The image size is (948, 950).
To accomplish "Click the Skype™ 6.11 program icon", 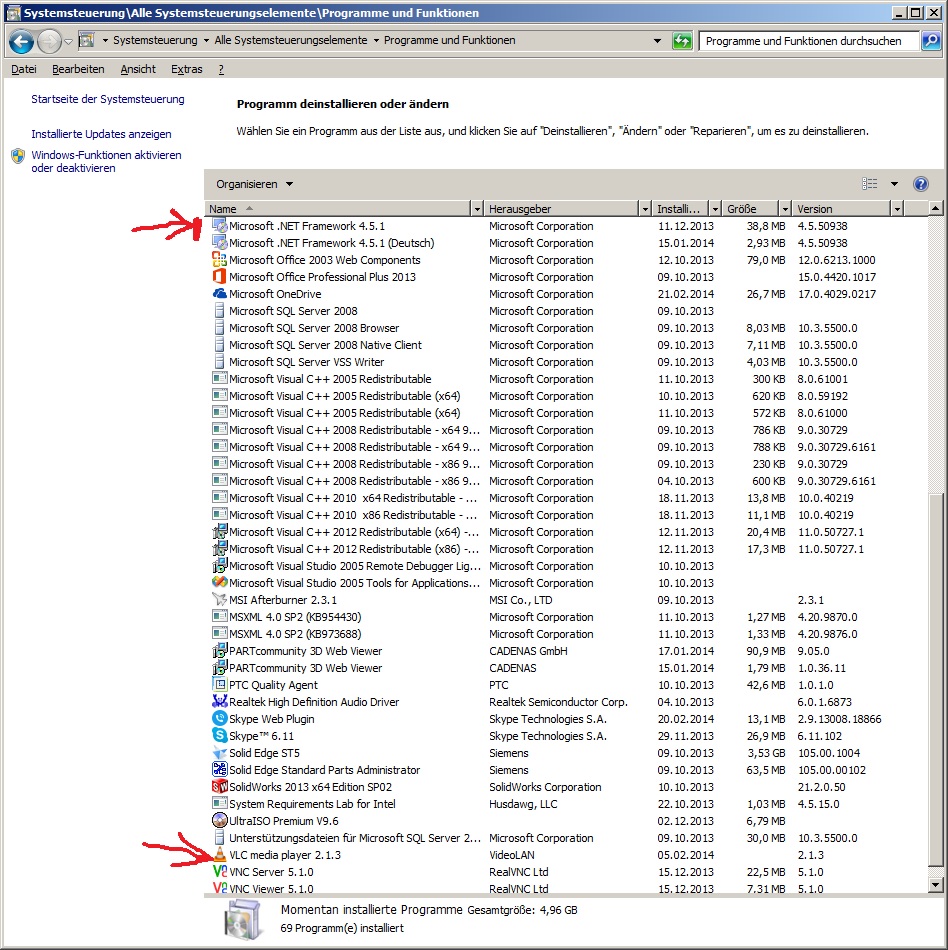I will [x=220, y=736].
